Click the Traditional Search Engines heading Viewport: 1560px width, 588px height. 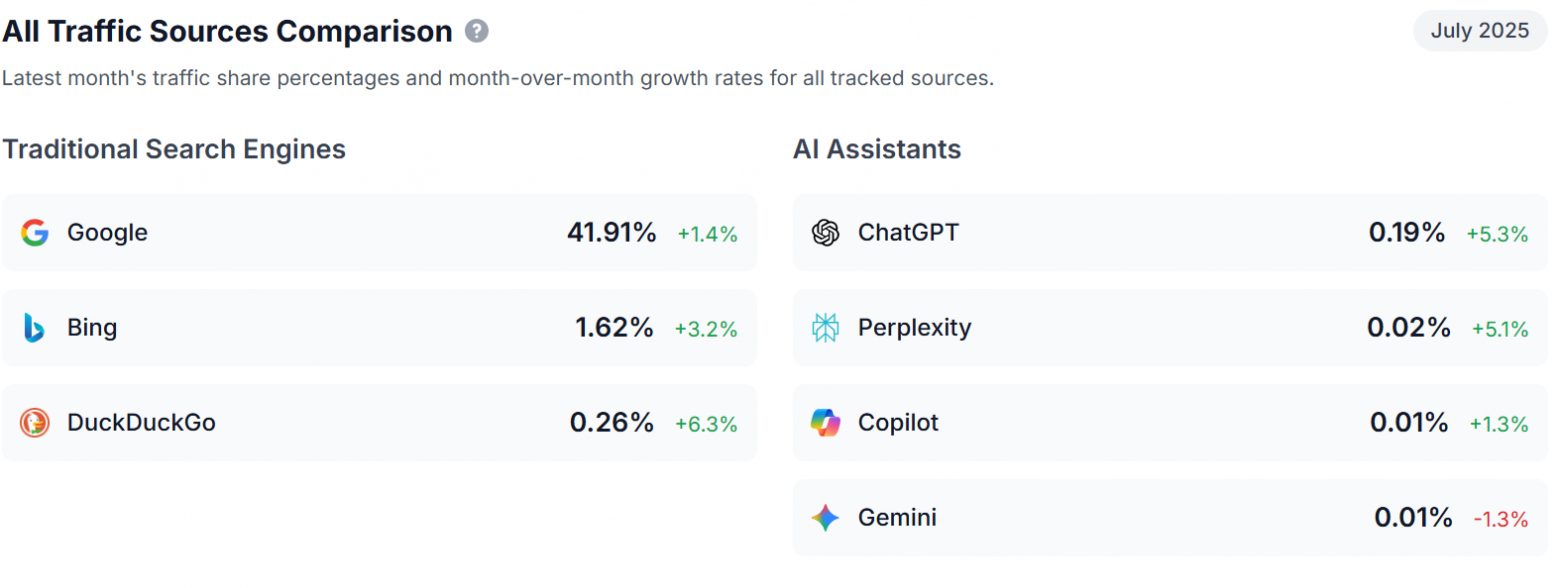pyautogui.click(x=174, y=150)
